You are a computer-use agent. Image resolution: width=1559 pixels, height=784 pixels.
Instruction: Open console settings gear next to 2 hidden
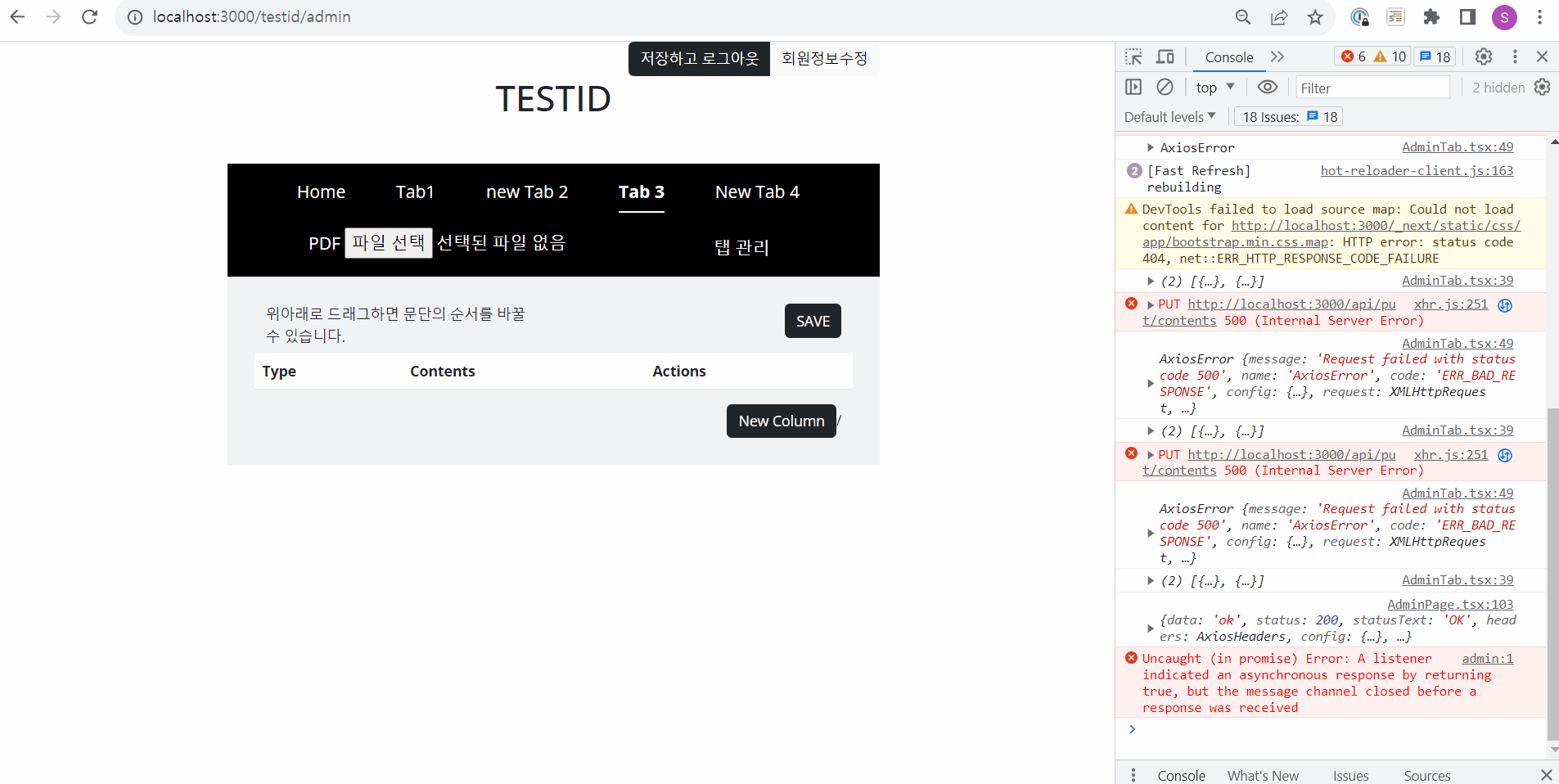[x=1542, y=87]
